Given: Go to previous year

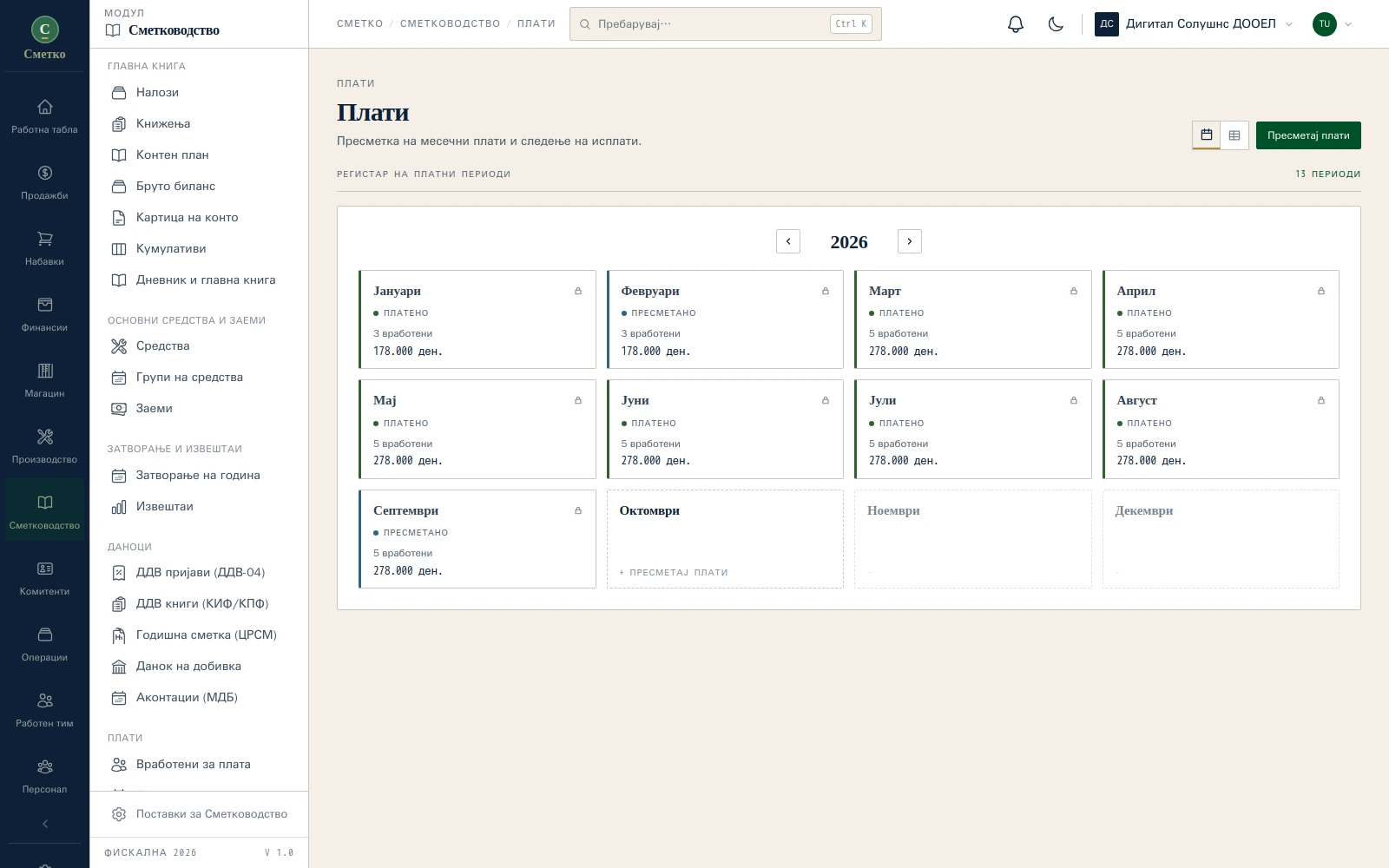Looking at the screenshot, I should [788, 241].
